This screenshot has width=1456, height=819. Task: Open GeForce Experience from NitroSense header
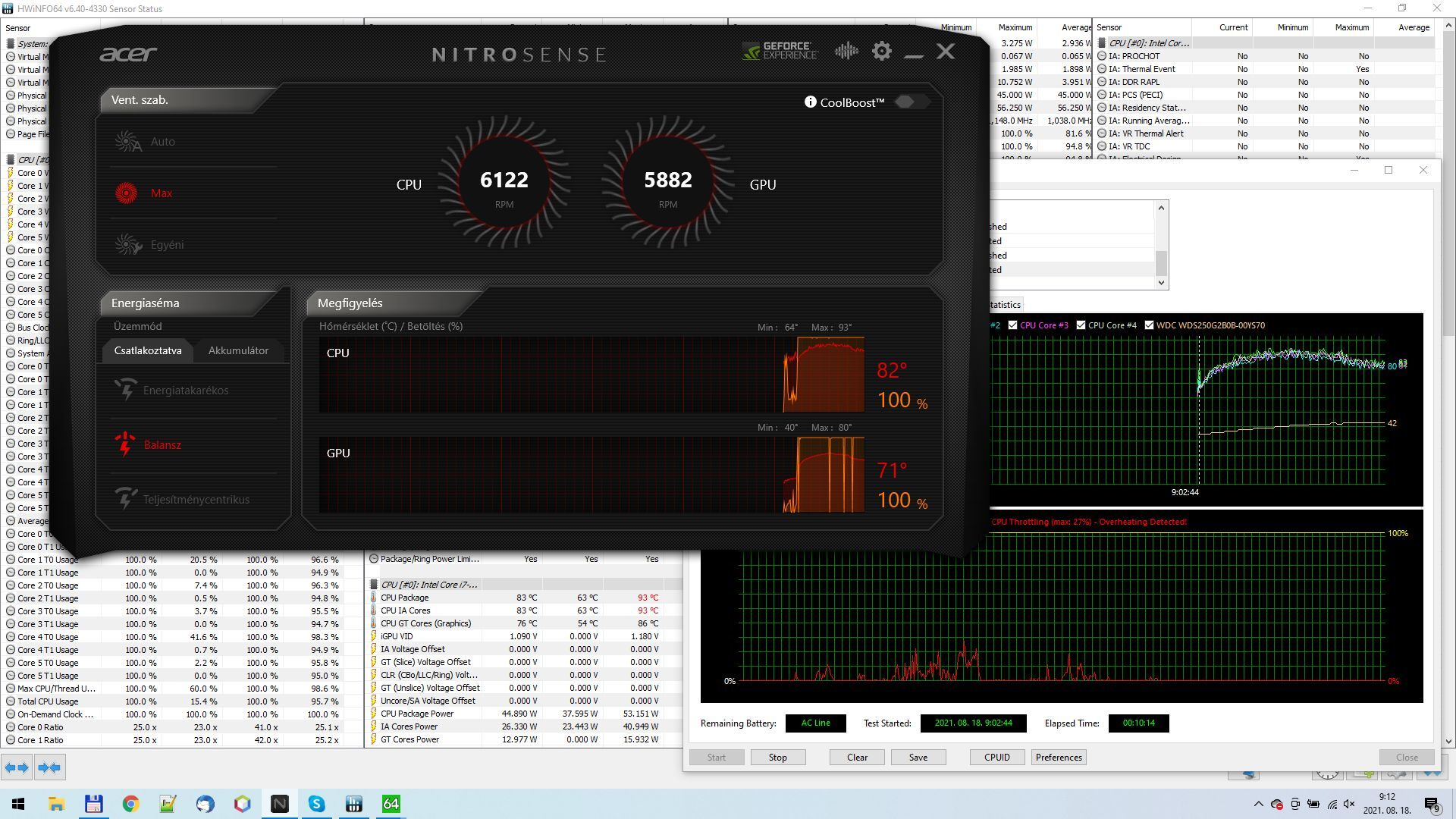[x=780, y=52]
